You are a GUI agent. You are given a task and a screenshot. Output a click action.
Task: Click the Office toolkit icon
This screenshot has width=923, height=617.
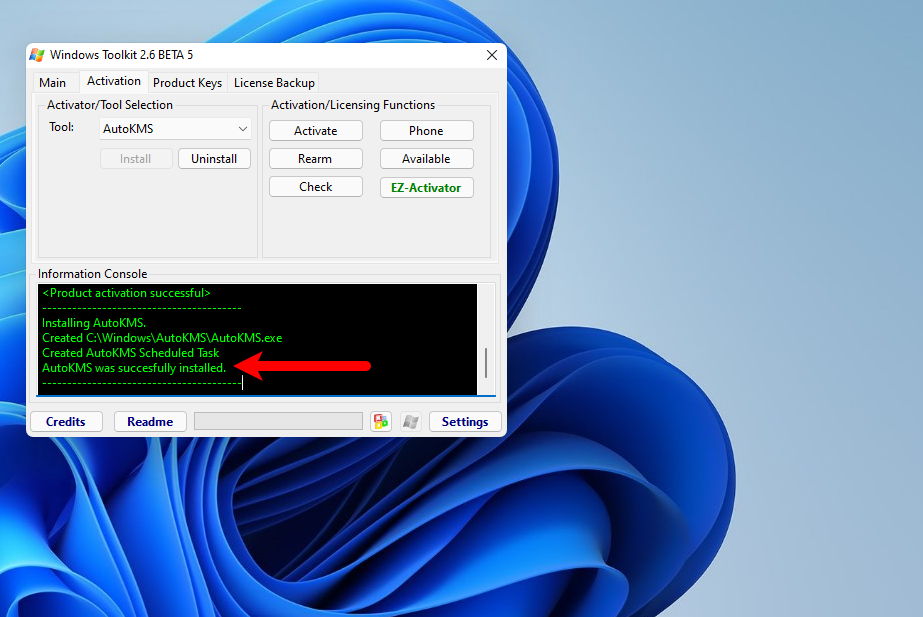[381, 421]
